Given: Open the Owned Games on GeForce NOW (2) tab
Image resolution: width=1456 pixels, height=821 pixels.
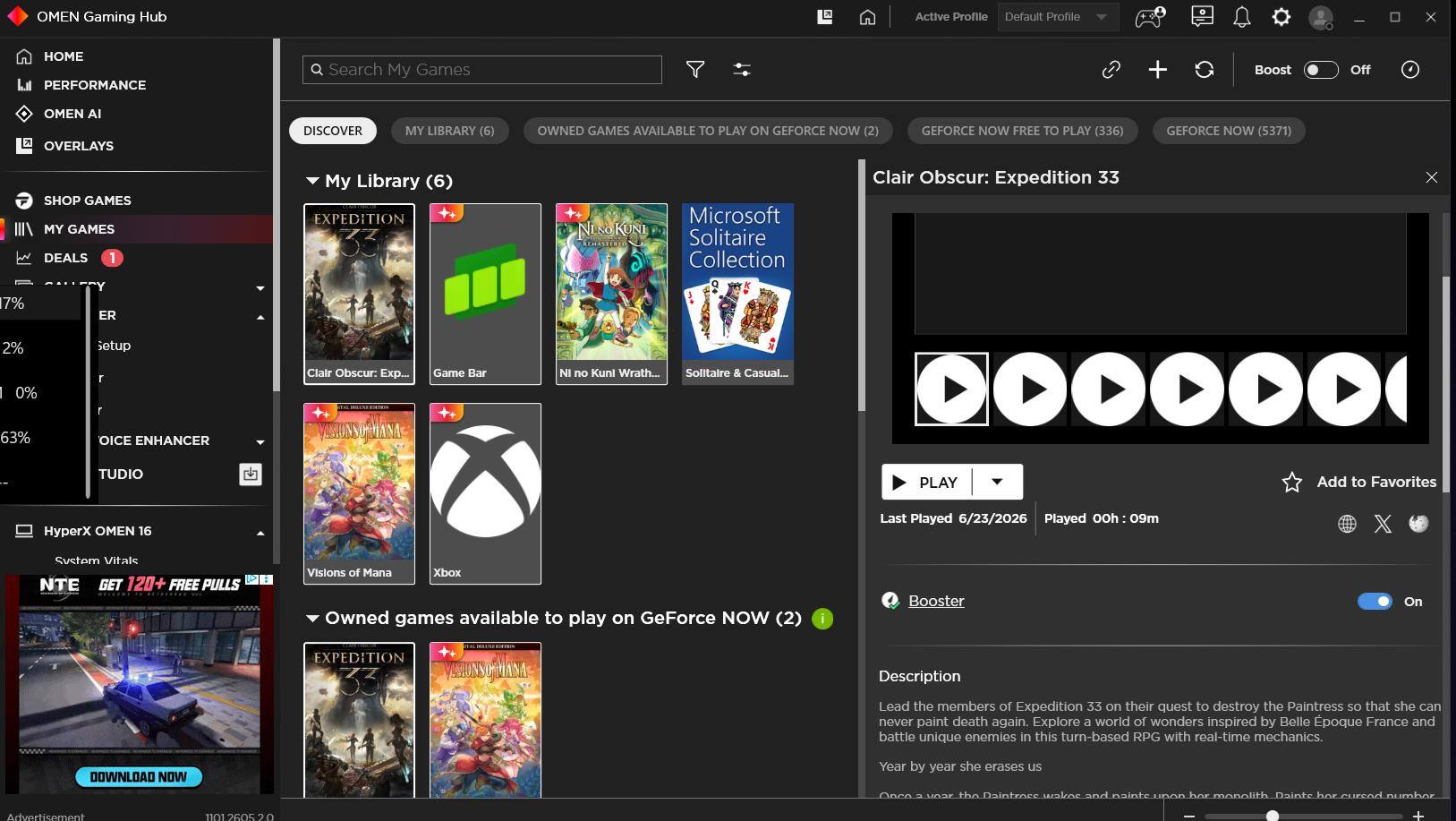Looking at the screenshot, I should click(x=708, y=131).
